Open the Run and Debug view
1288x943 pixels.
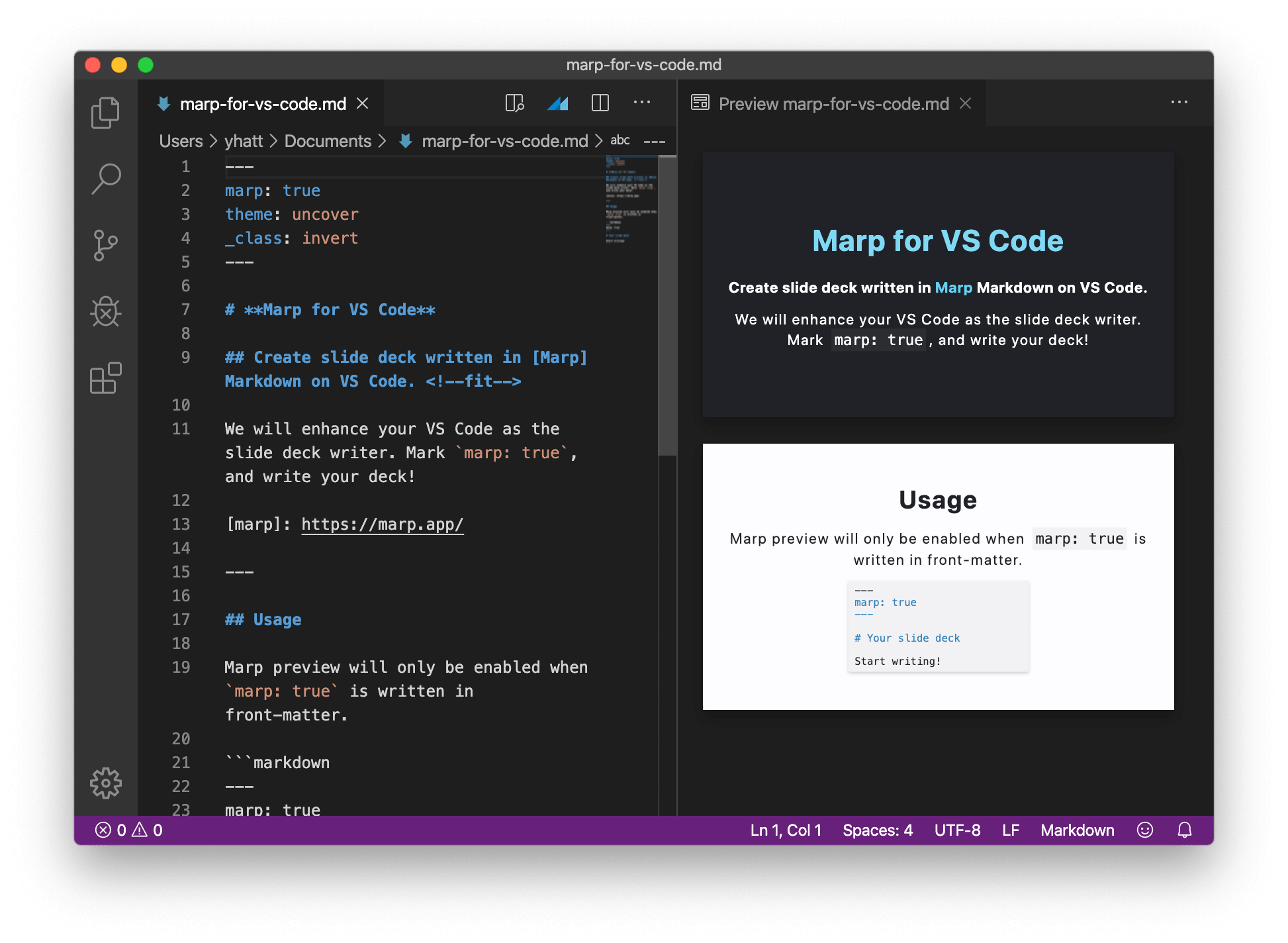(x=106, y=313)
